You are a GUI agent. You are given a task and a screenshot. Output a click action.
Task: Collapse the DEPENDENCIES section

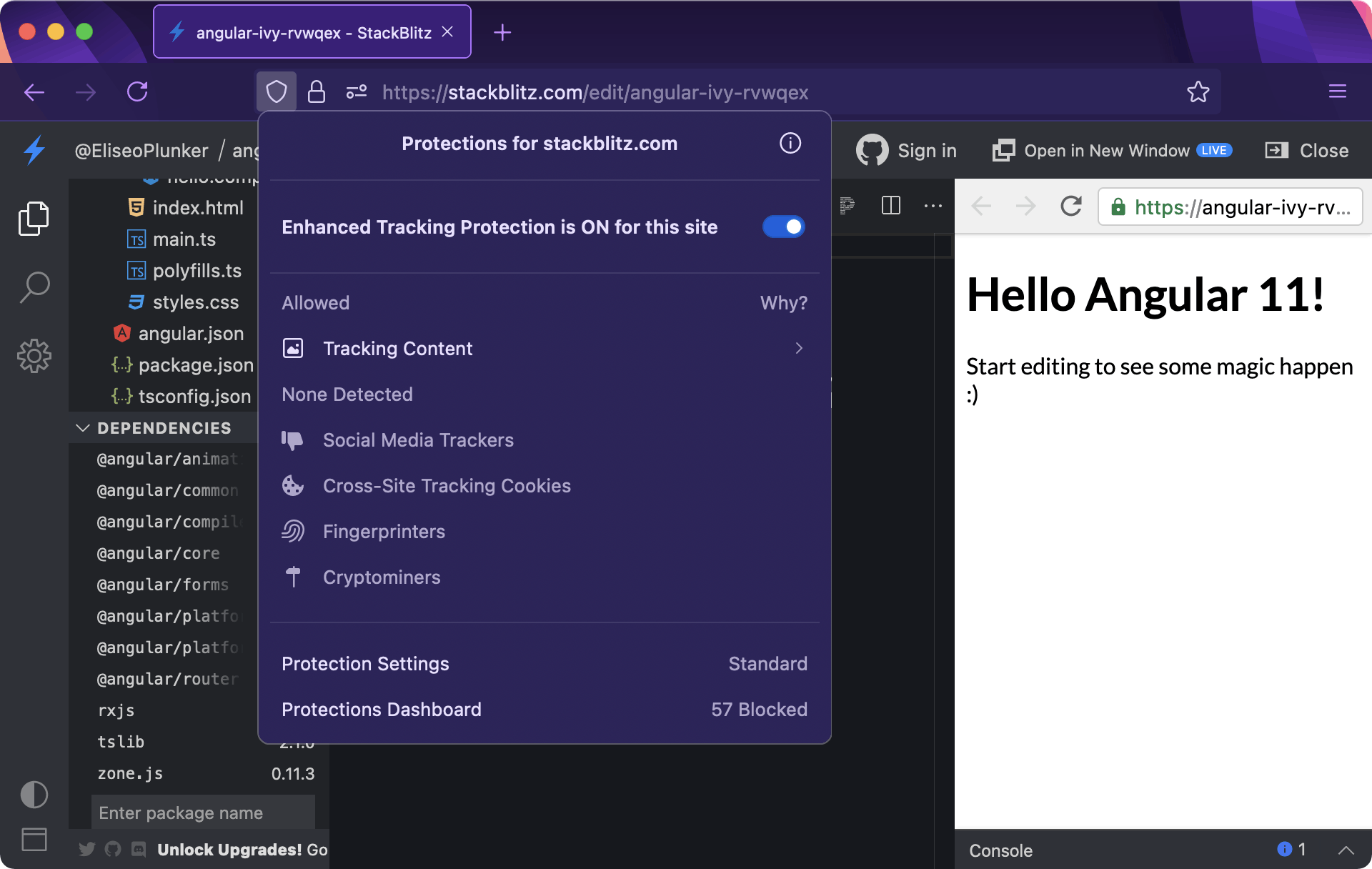(83, 427)
